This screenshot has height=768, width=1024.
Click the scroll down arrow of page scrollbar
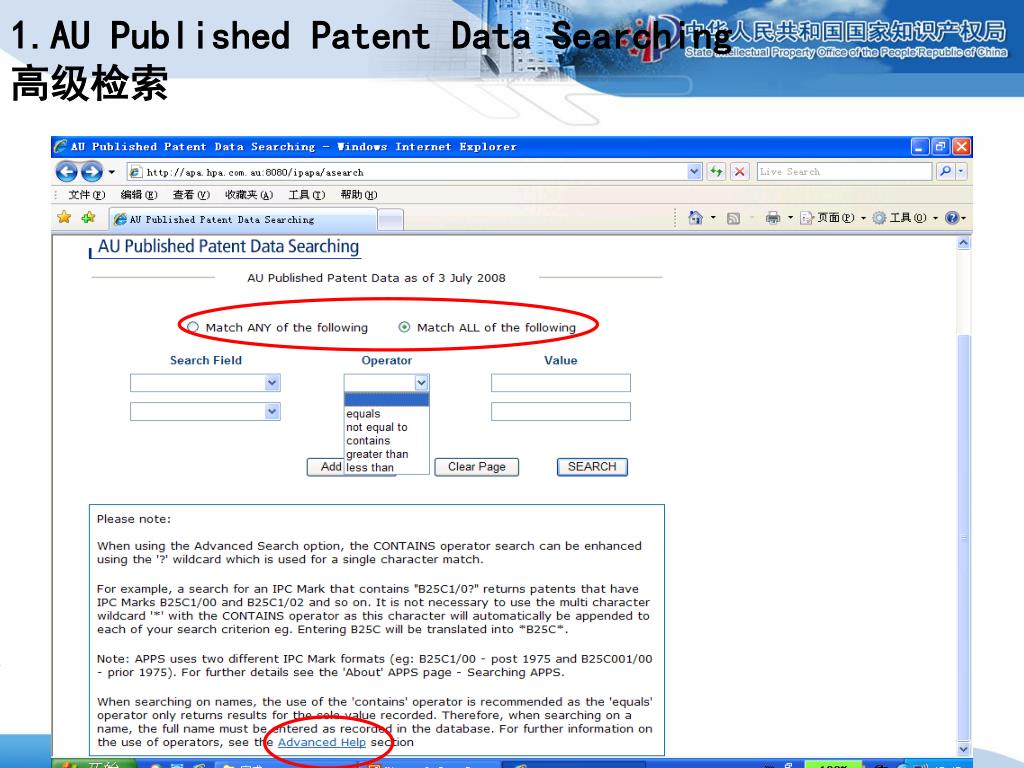click(x=964, y=749)
